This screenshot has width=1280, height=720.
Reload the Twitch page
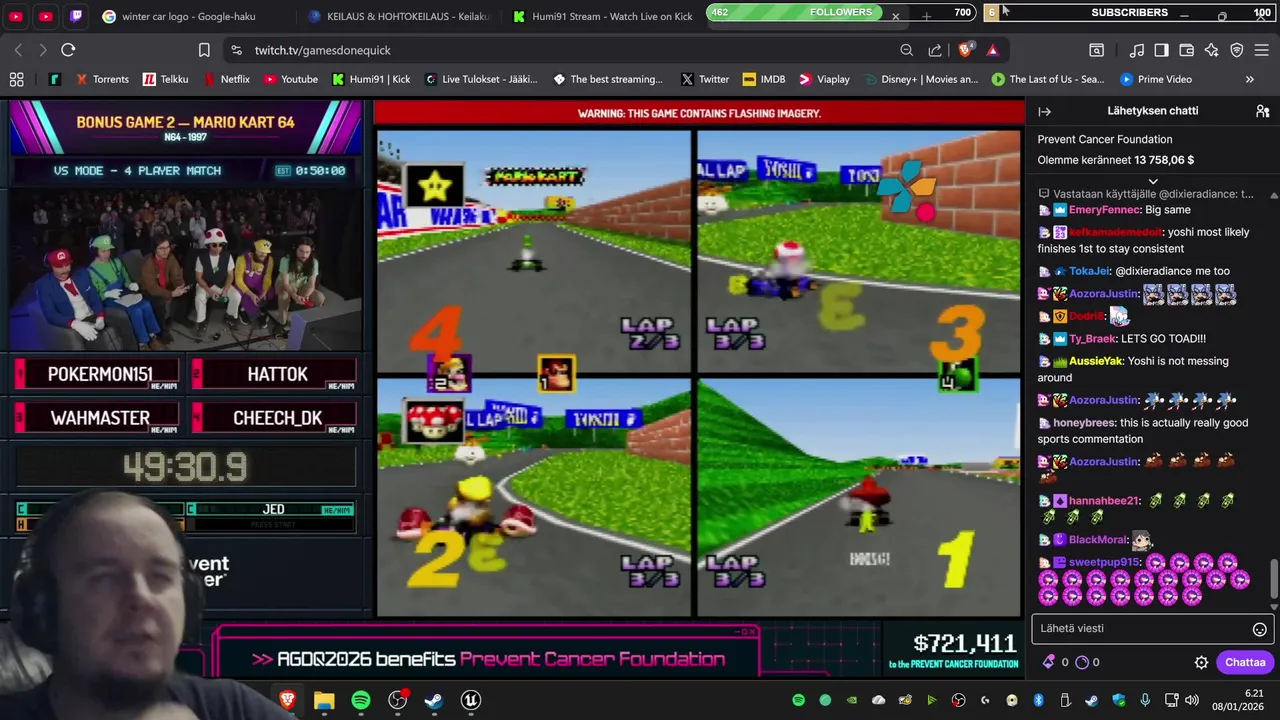68,50
